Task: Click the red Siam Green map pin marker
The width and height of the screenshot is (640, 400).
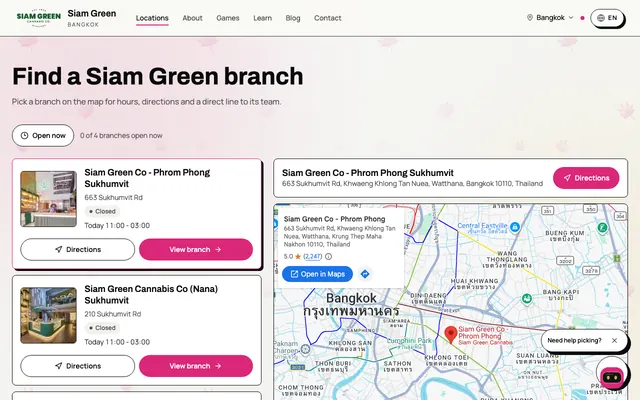Action: click(x=451, y=335)
